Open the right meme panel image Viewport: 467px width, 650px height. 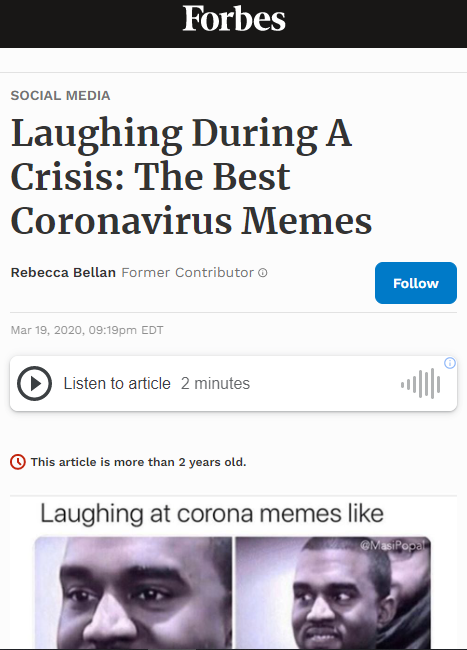(x=333, y=593)
